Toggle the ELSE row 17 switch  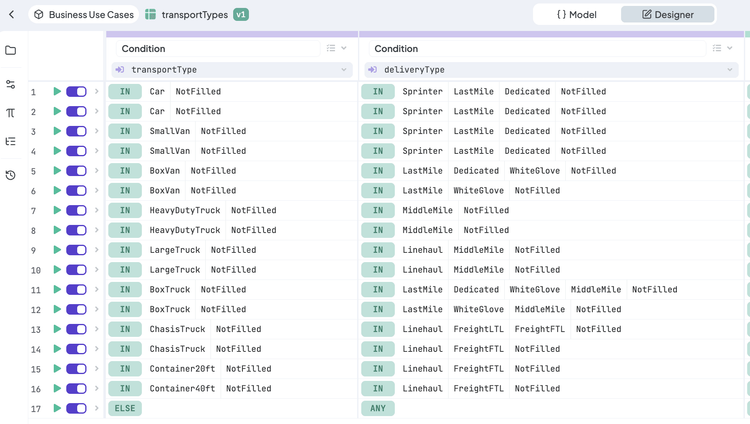(76, 409)
